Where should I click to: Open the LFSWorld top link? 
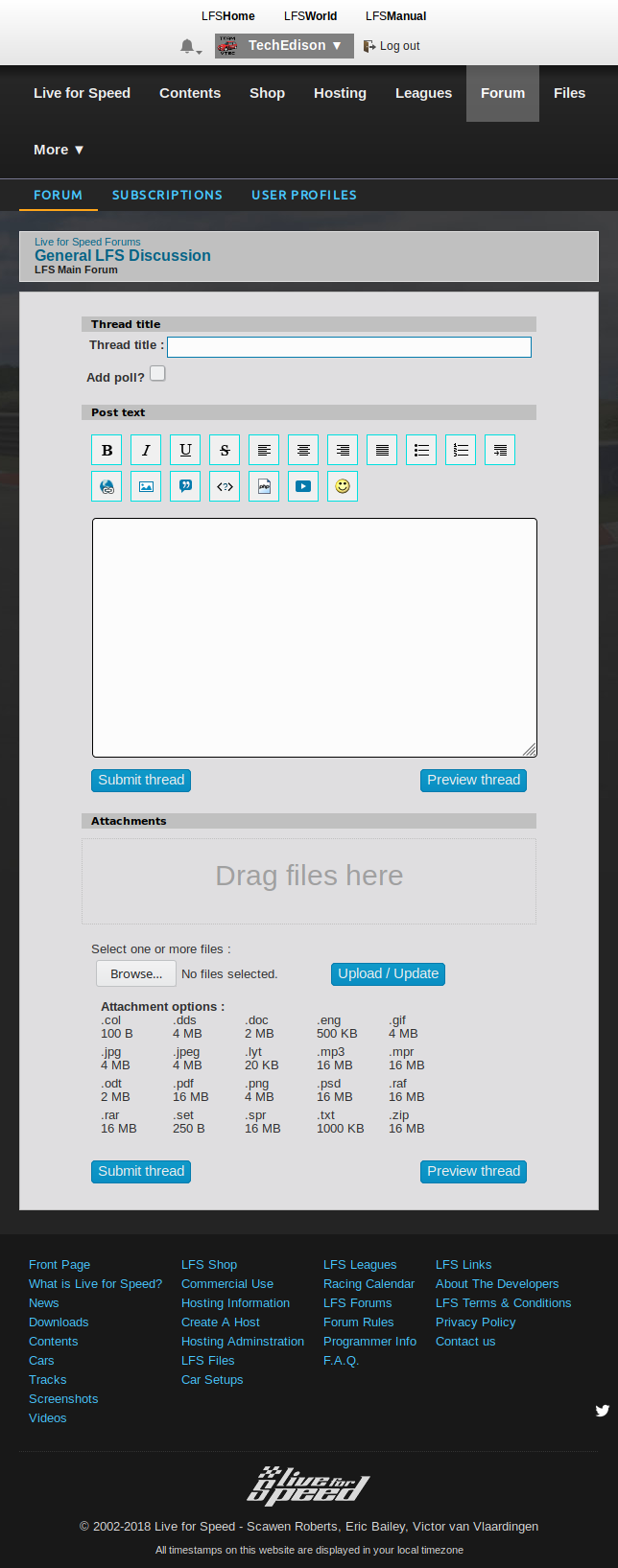click(x=310, y=16)
